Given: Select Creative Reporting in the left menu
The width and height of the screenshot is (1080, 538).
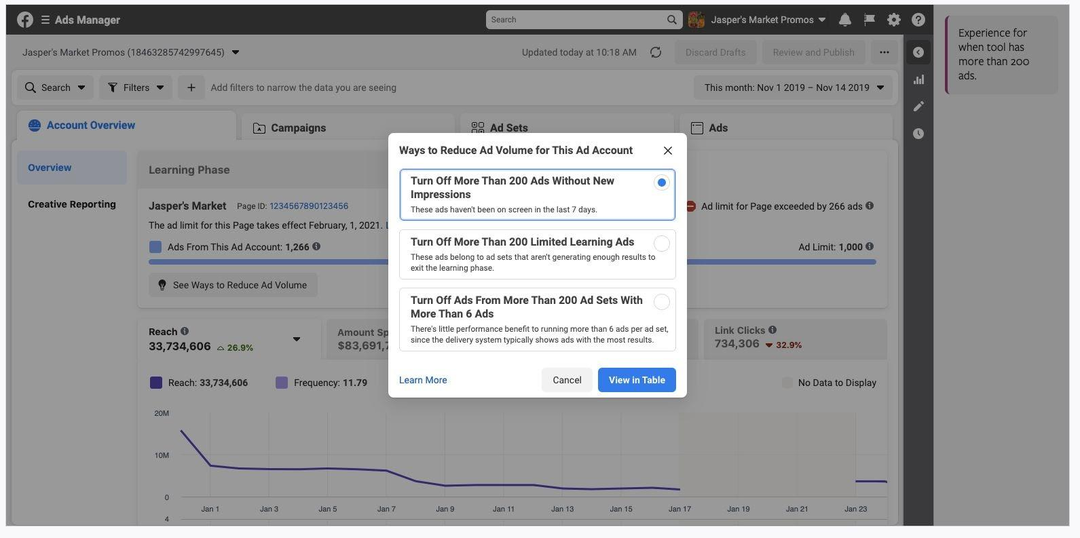Looking at the screenshot, I should click(x=72, y=204).
